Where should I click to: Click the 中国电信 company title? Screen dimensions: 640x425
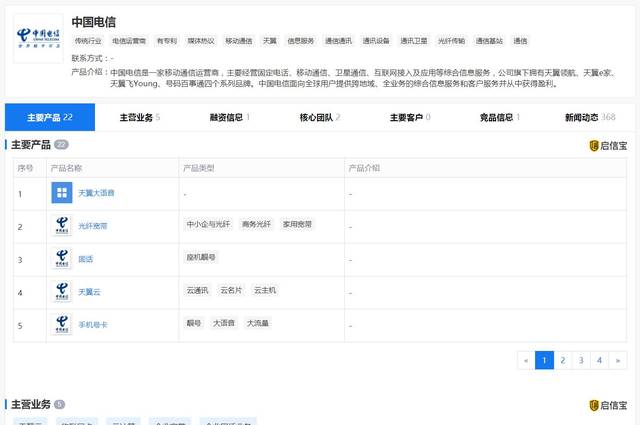click(x=93, y=22)
